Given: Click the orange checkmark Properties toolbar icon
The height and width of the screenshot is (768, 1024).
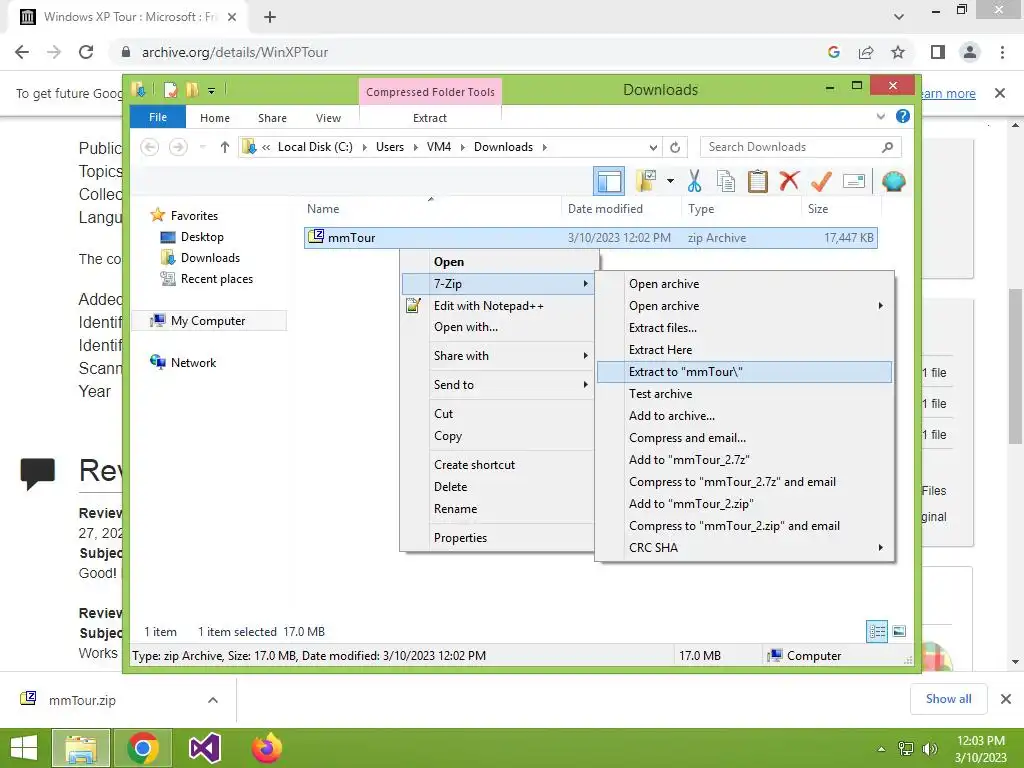Looking at the screenshot, I should pos(821,181).
